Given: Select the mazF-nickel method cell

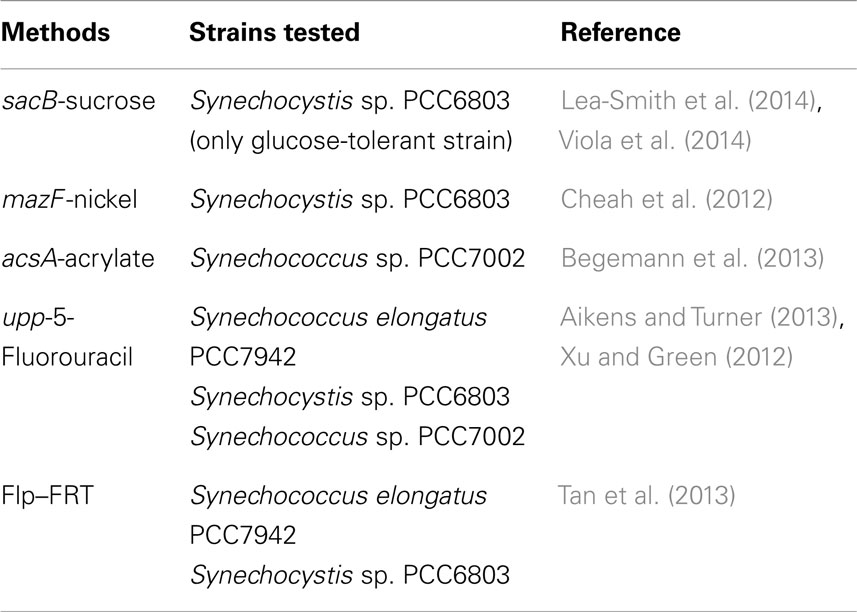Looking at the screenshot, I should (x=69, y=199).
